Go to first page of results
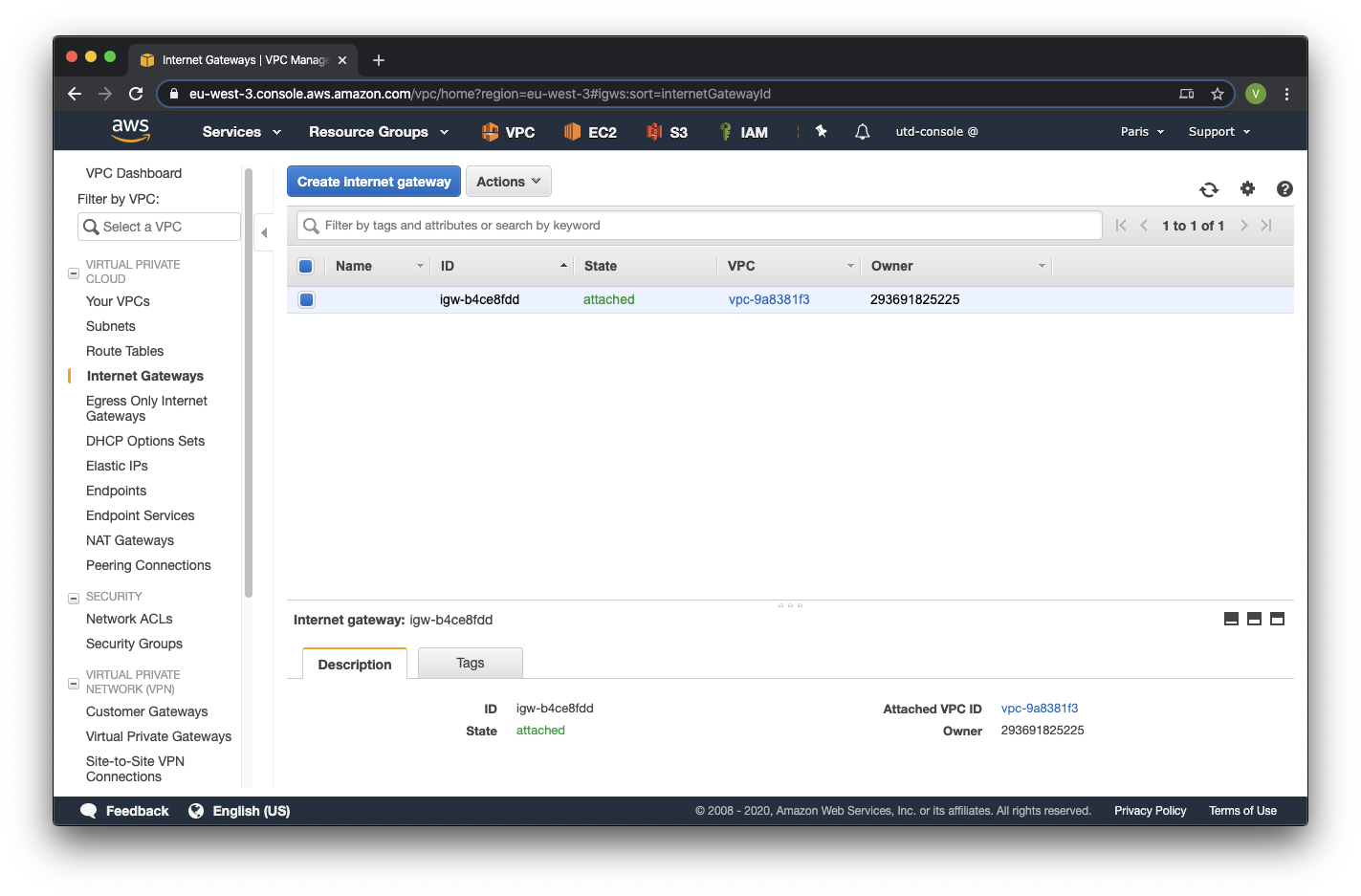Viewport: 1361px width, 896px height. click(x=1121, y=226)
